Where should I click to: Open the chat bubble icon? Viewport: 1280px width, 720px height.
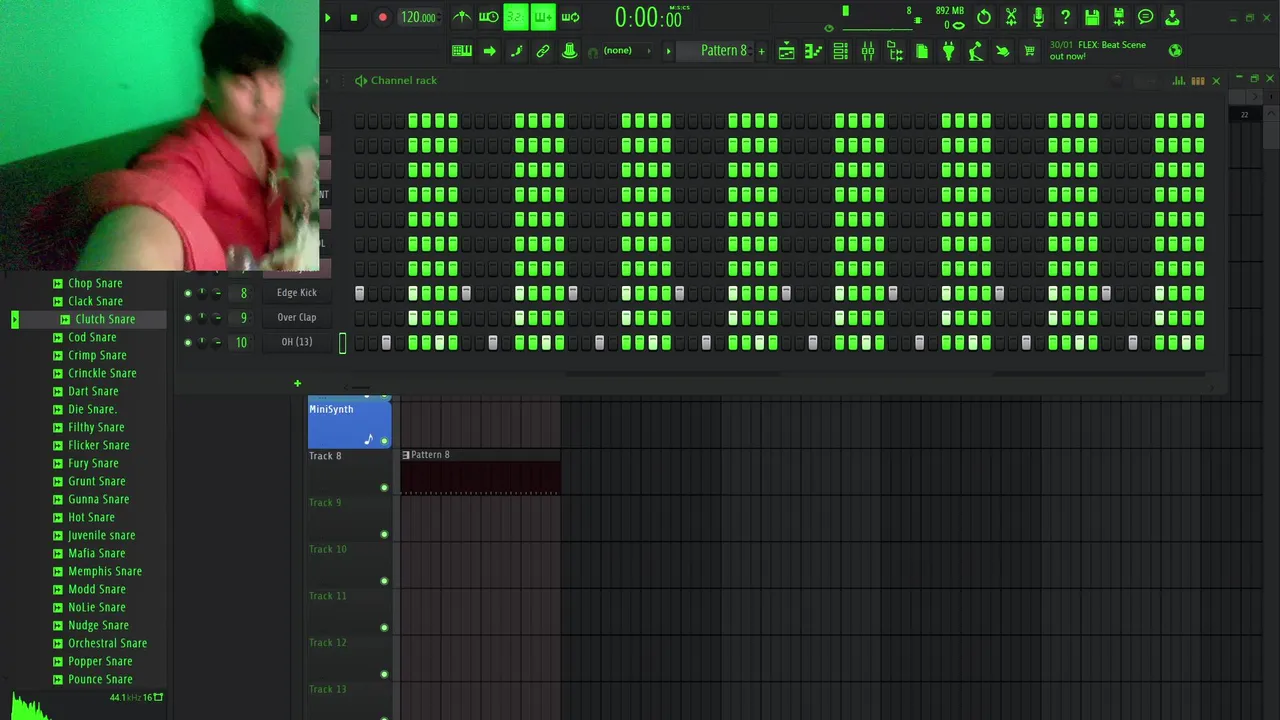pos(1146,17)
